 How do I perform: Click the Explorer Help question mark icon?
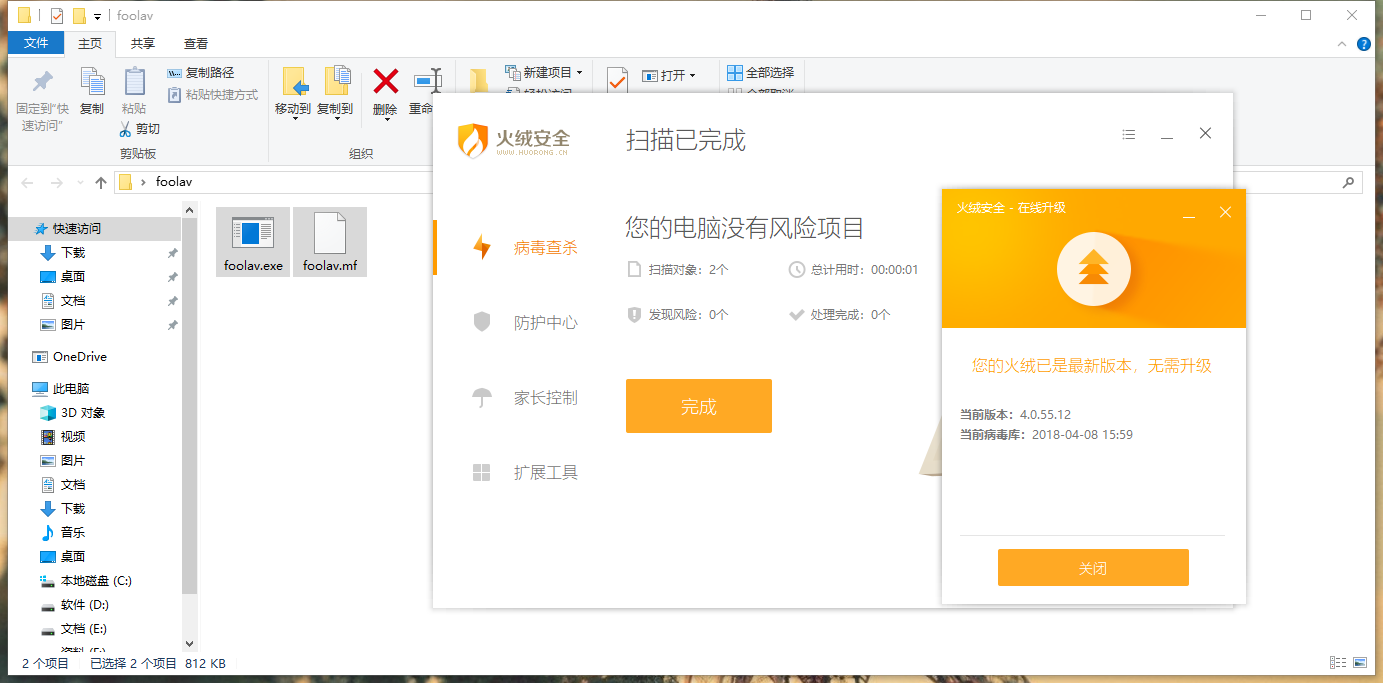coord(1364,44)
